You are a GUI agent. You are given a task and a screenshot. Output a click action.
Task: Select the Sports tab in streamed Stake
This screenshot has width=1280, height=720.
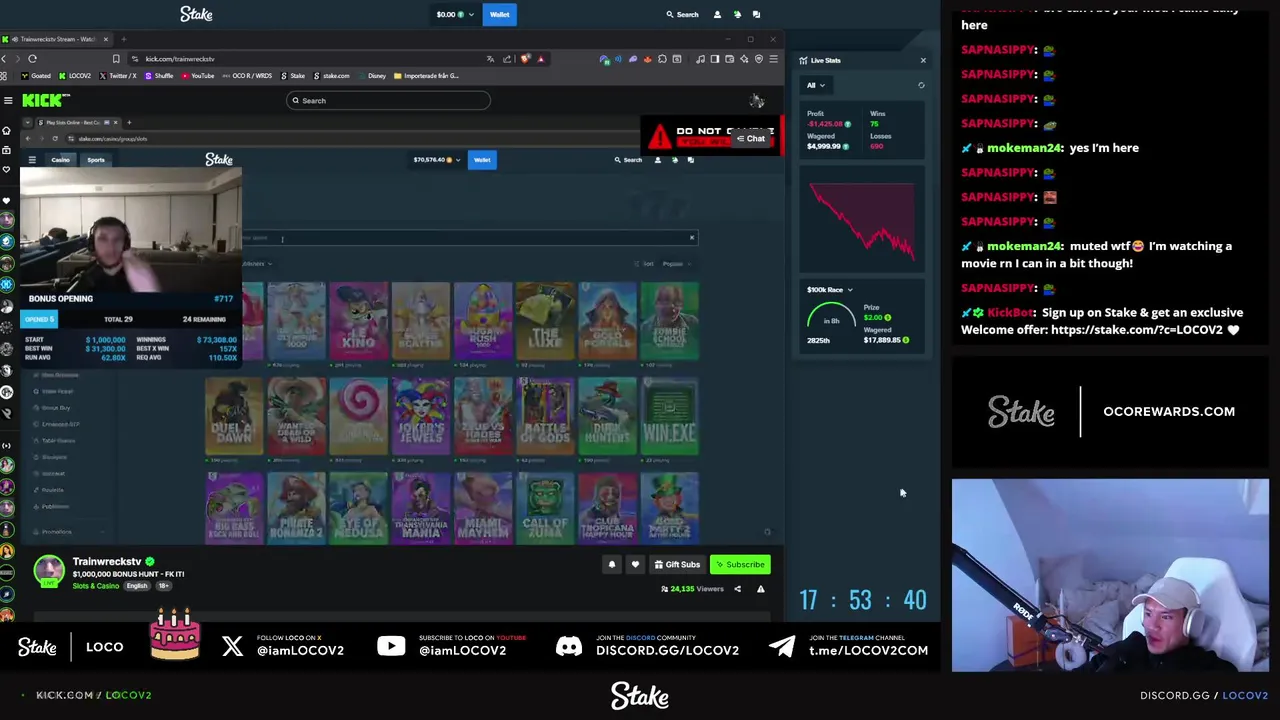(96, 160)
